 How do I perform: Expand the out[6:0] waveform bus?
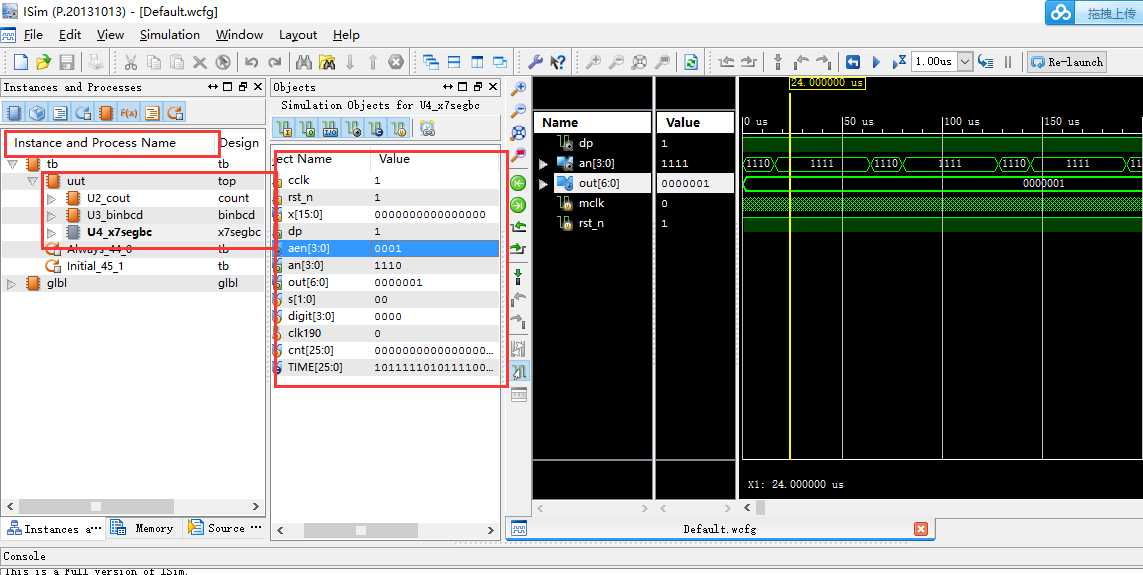tap(543, 184)
